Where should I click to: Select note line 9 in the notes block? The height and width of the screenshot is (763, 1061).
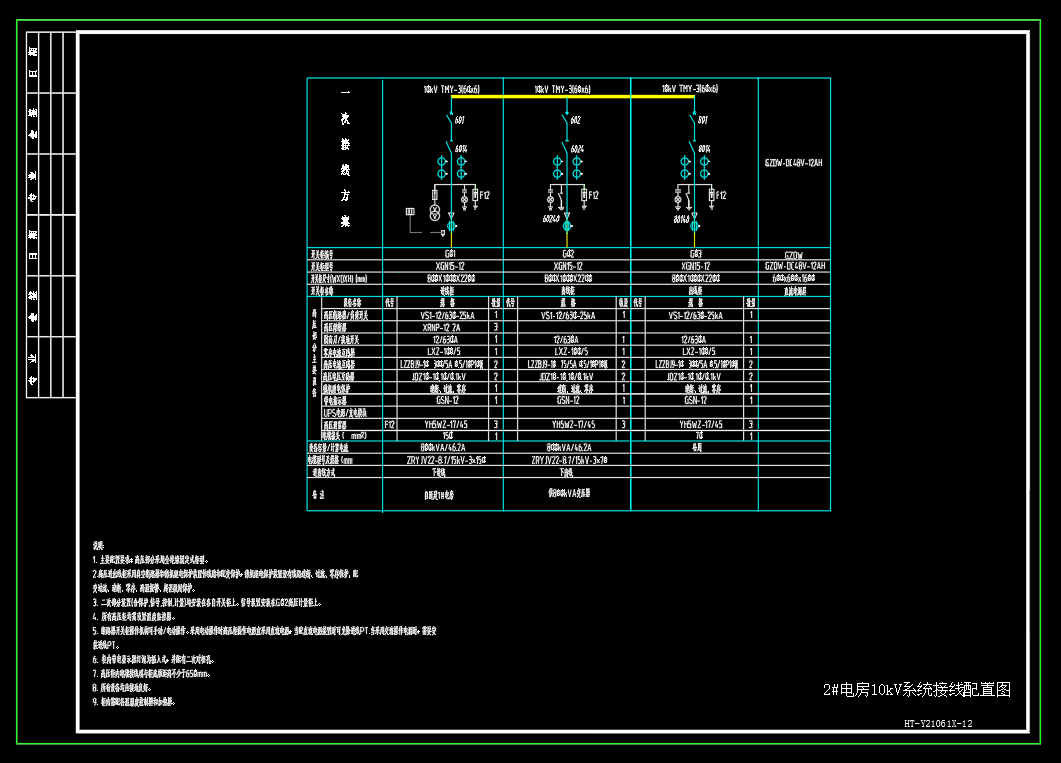[x=134, y=702]
